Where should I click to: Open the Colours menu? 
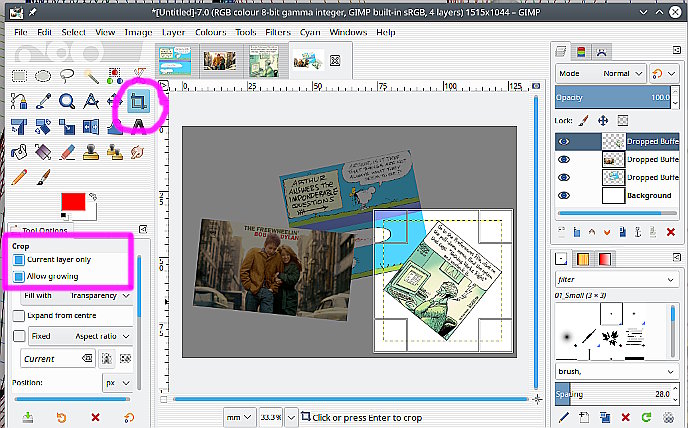210,32
